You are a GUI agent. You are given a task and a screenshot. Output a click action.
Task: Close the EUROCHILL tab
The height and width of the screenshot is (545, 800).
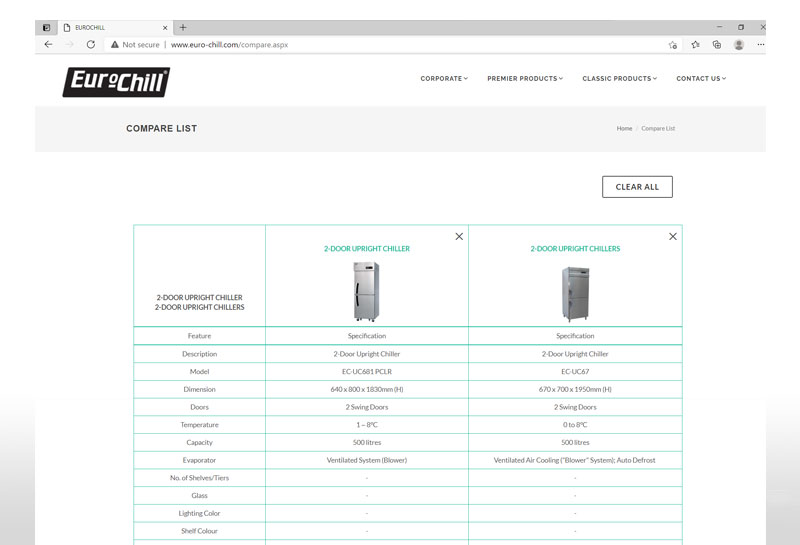point(165,28)
